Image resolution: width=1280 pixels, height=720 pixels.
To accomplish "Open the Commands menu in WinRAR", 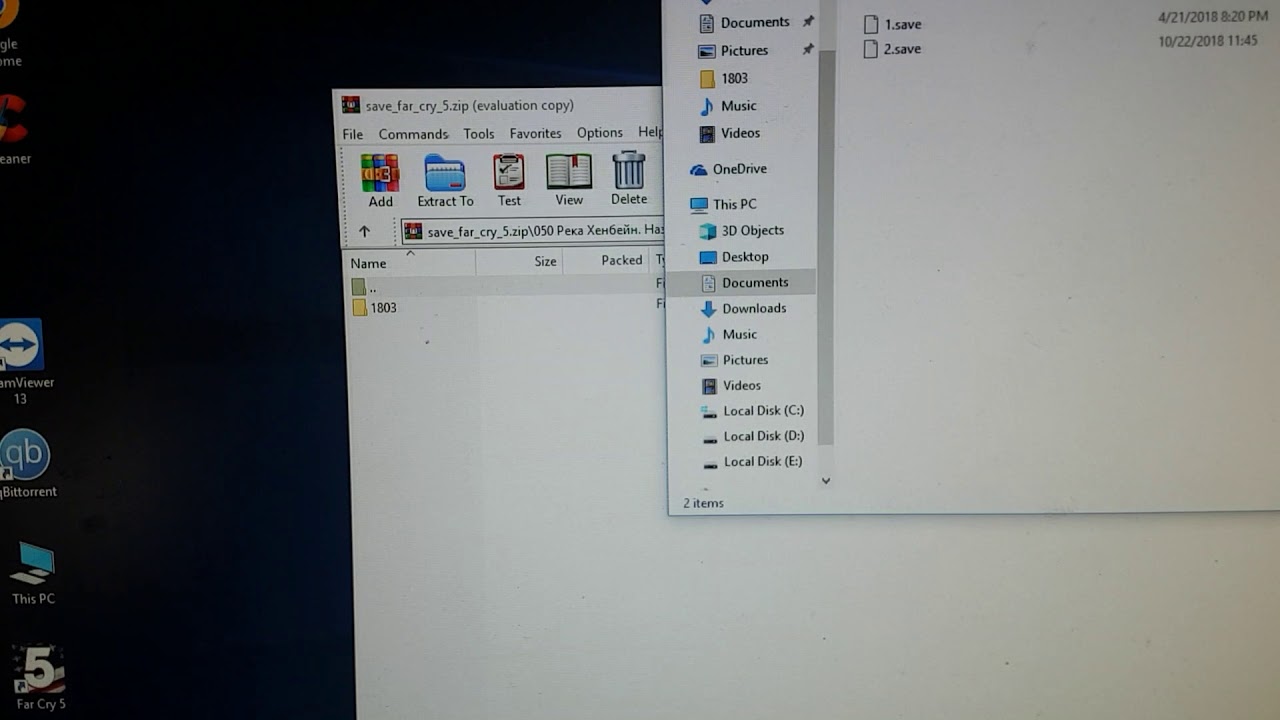I will coord(413,134).
